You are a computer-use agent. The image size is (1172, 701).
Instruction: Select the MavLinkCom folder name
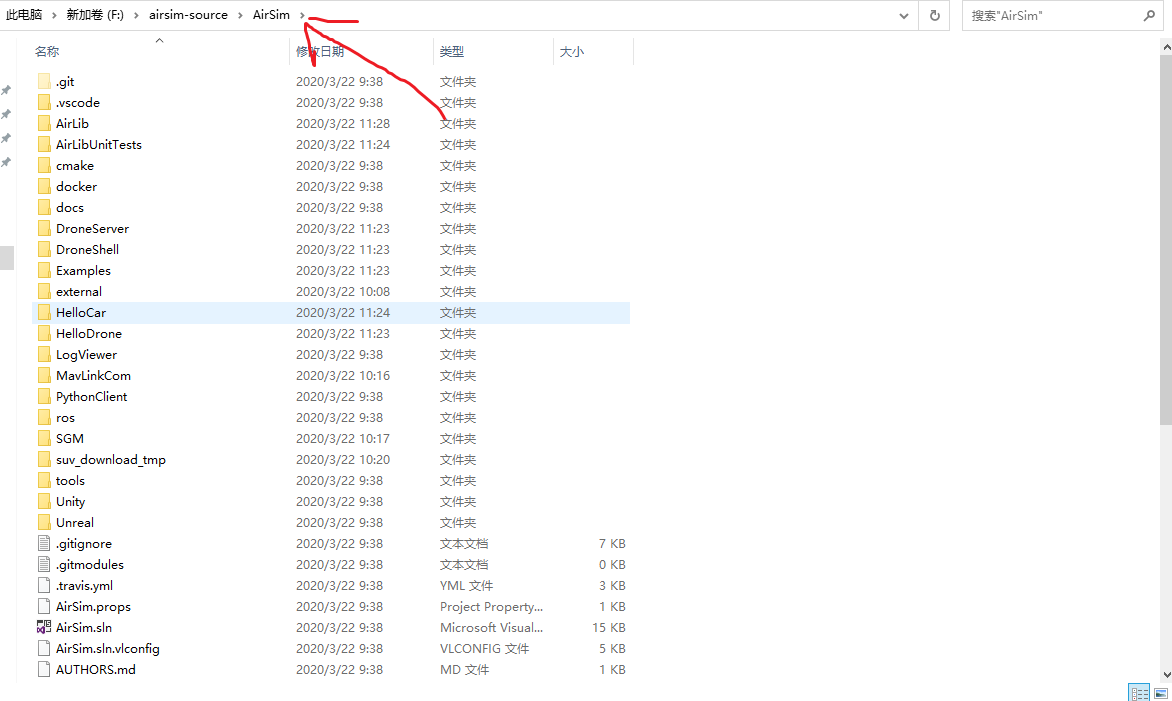[93, 375]
